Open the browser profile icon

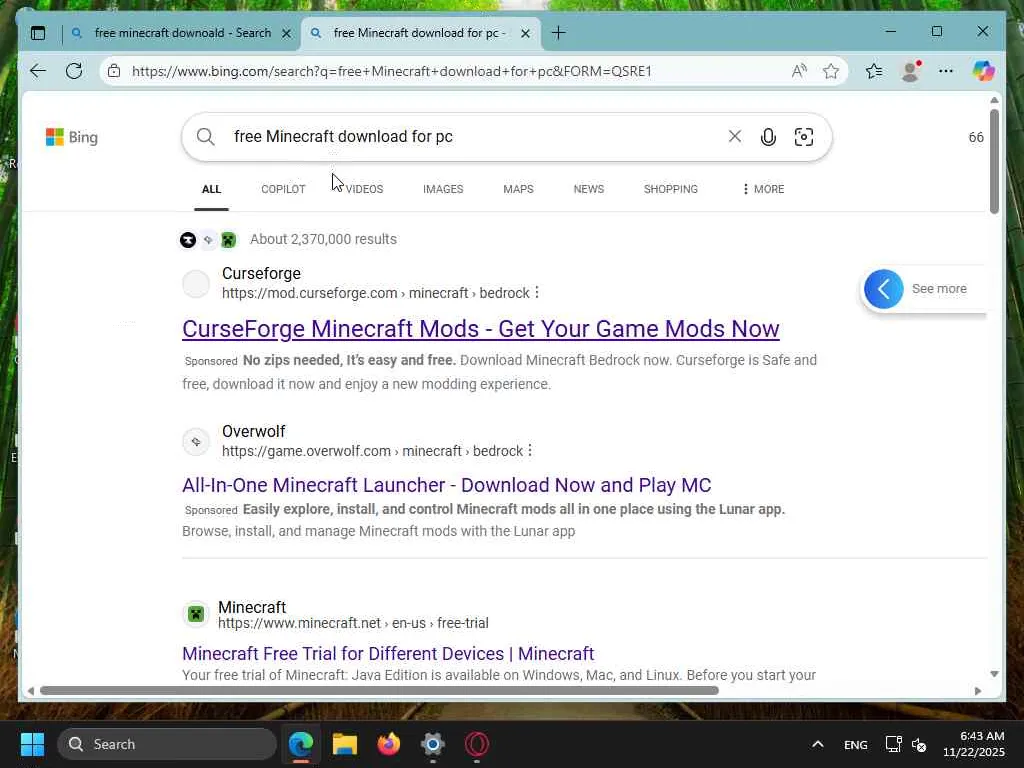910,71
